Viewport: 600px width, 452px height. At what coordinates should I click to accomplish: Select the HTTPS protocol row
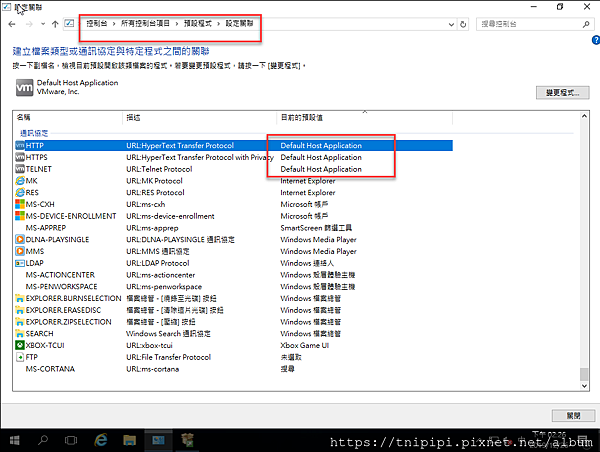coord(233,157)
